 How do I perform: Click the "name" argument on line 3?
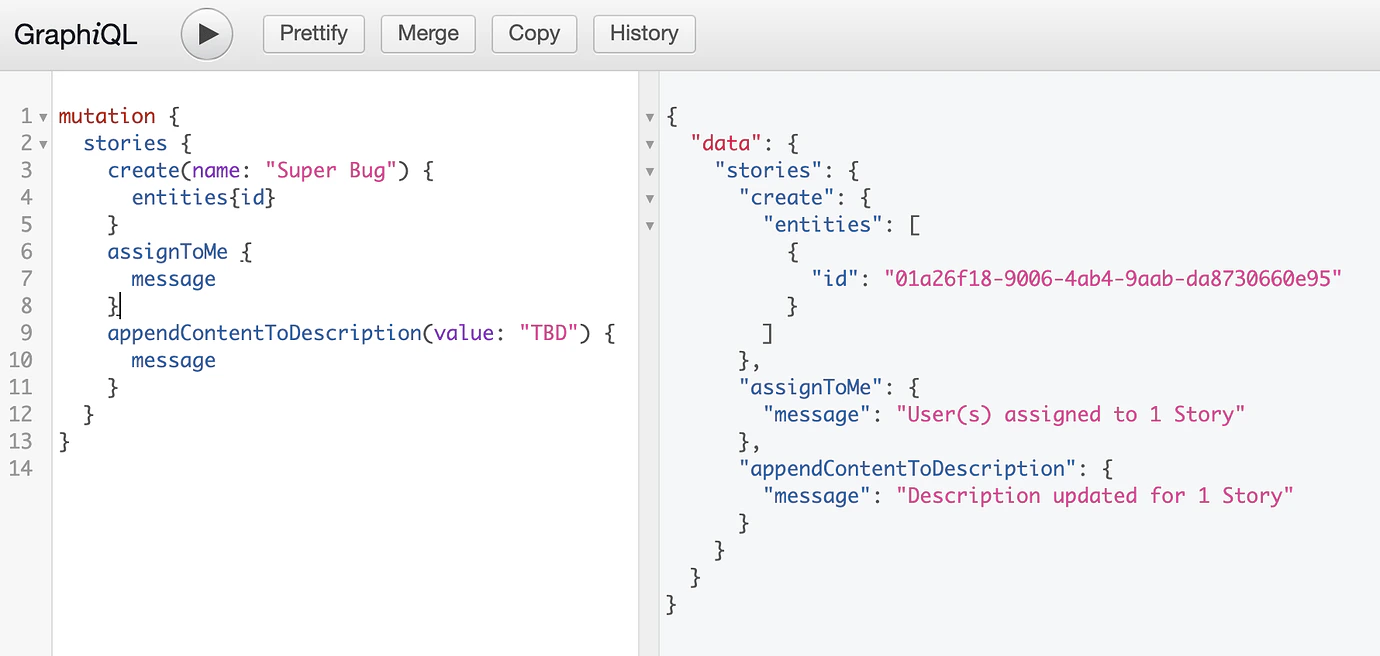(216, 170)
